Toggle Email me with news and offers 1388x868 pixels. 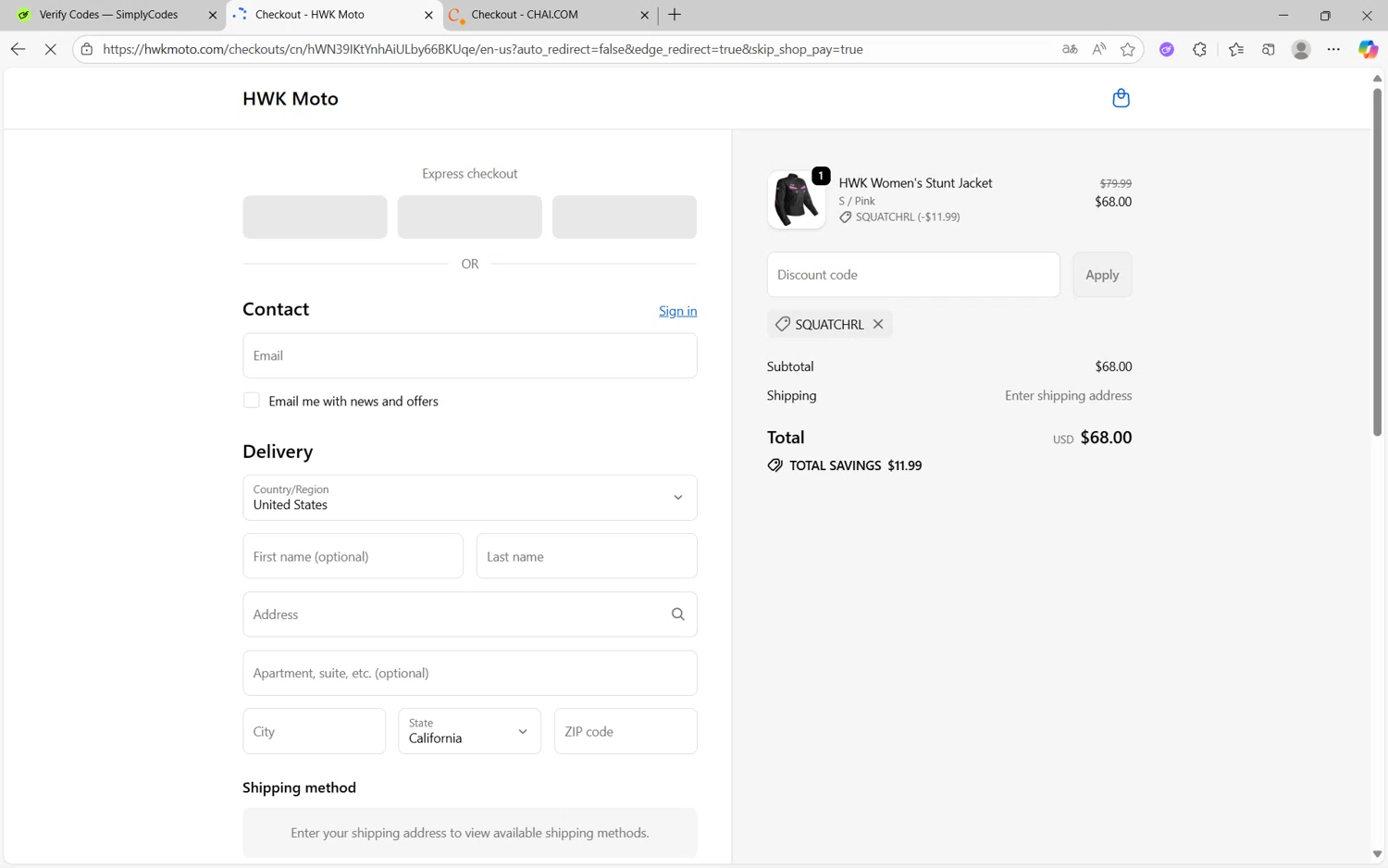pos(252,401)
